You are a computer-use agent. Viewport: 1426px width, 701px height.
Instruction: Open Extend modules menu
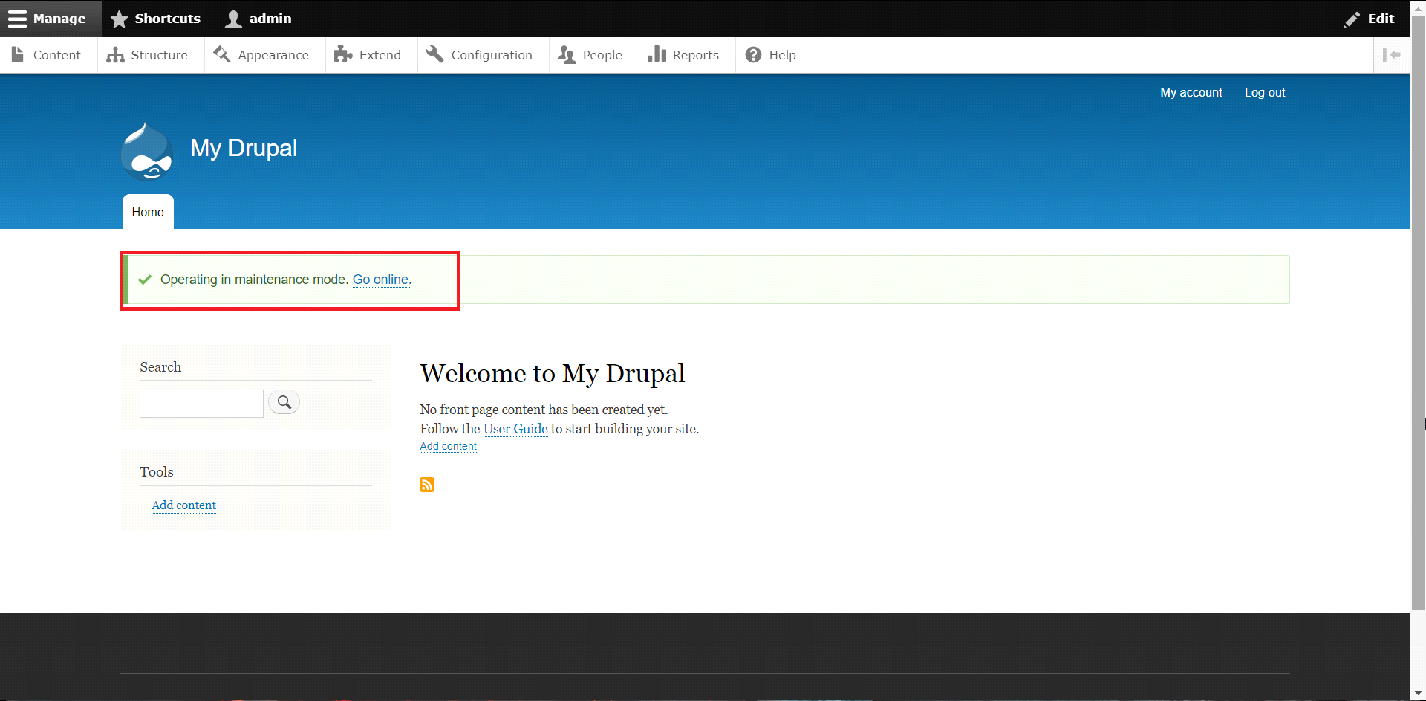tap(368, 55)
